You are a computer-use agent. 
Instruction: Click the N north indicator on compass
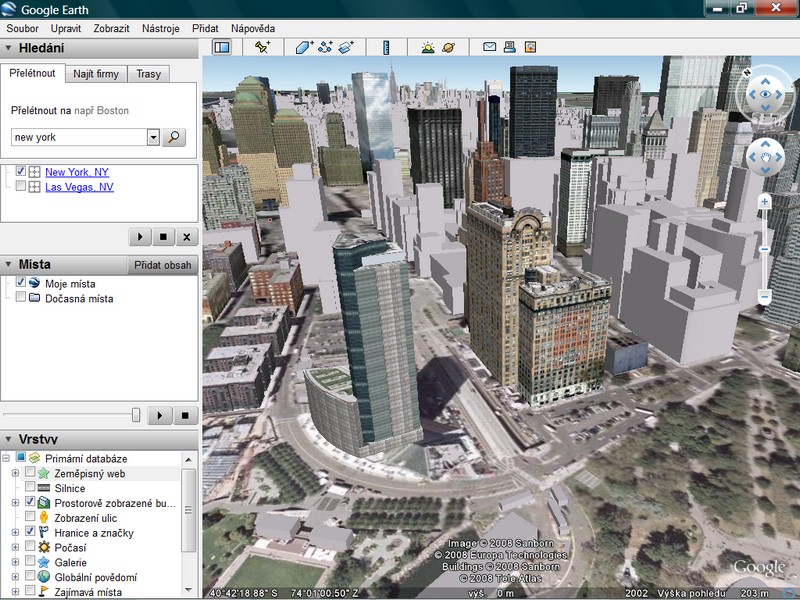coord(747,72)
